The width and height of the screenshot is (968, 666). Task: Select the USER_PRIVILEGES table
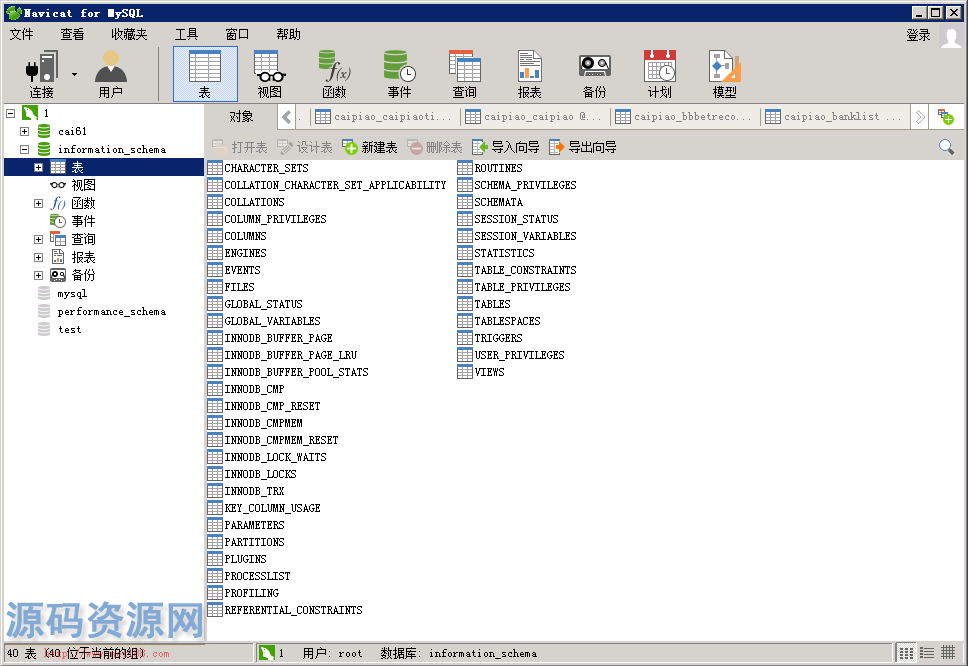[511, 355]
